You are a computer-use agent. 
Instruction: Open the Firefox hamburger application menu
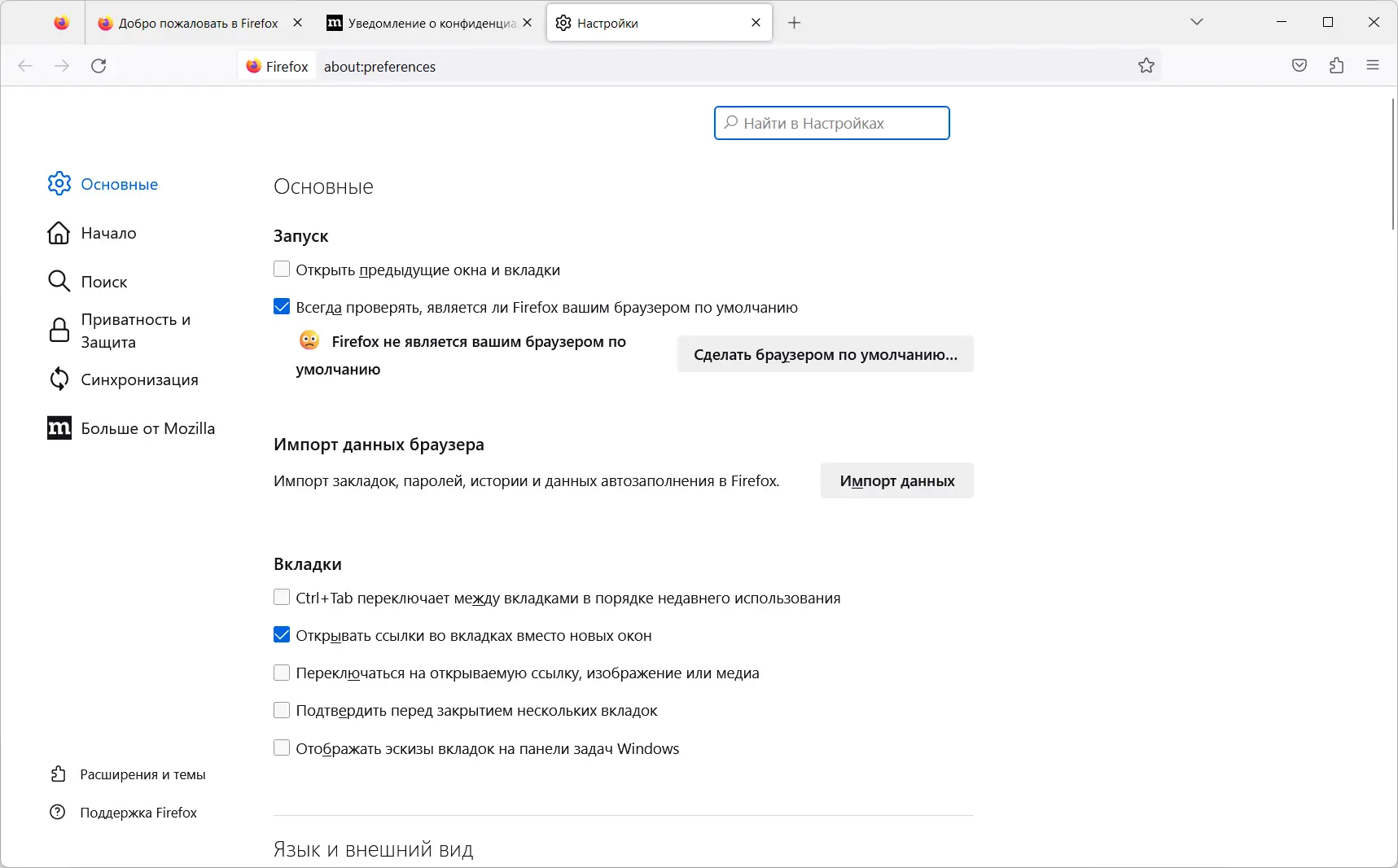click(1373, 66)
